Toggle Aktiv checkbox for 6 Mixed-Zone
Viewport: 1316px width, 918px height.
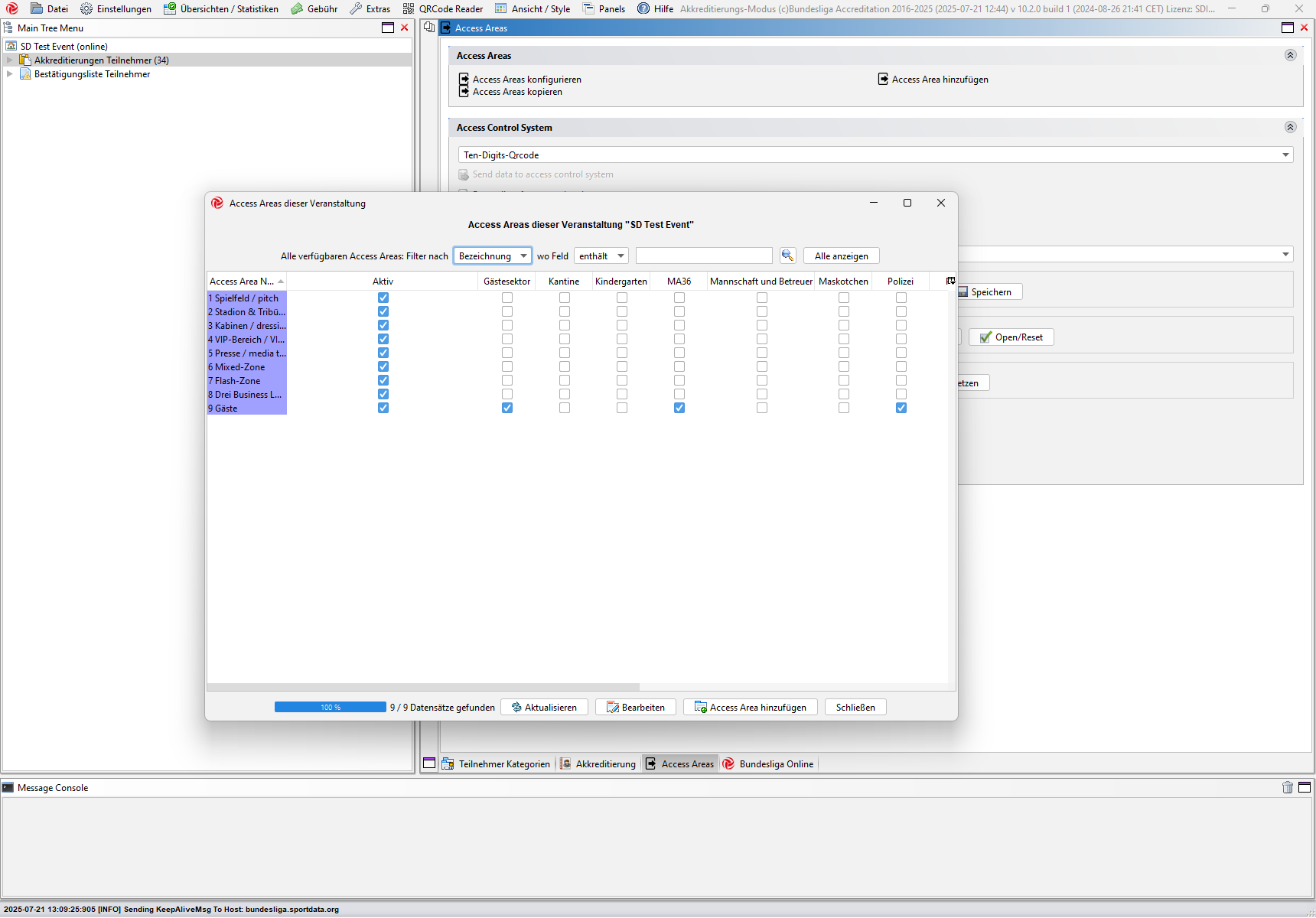click(383, 366)
